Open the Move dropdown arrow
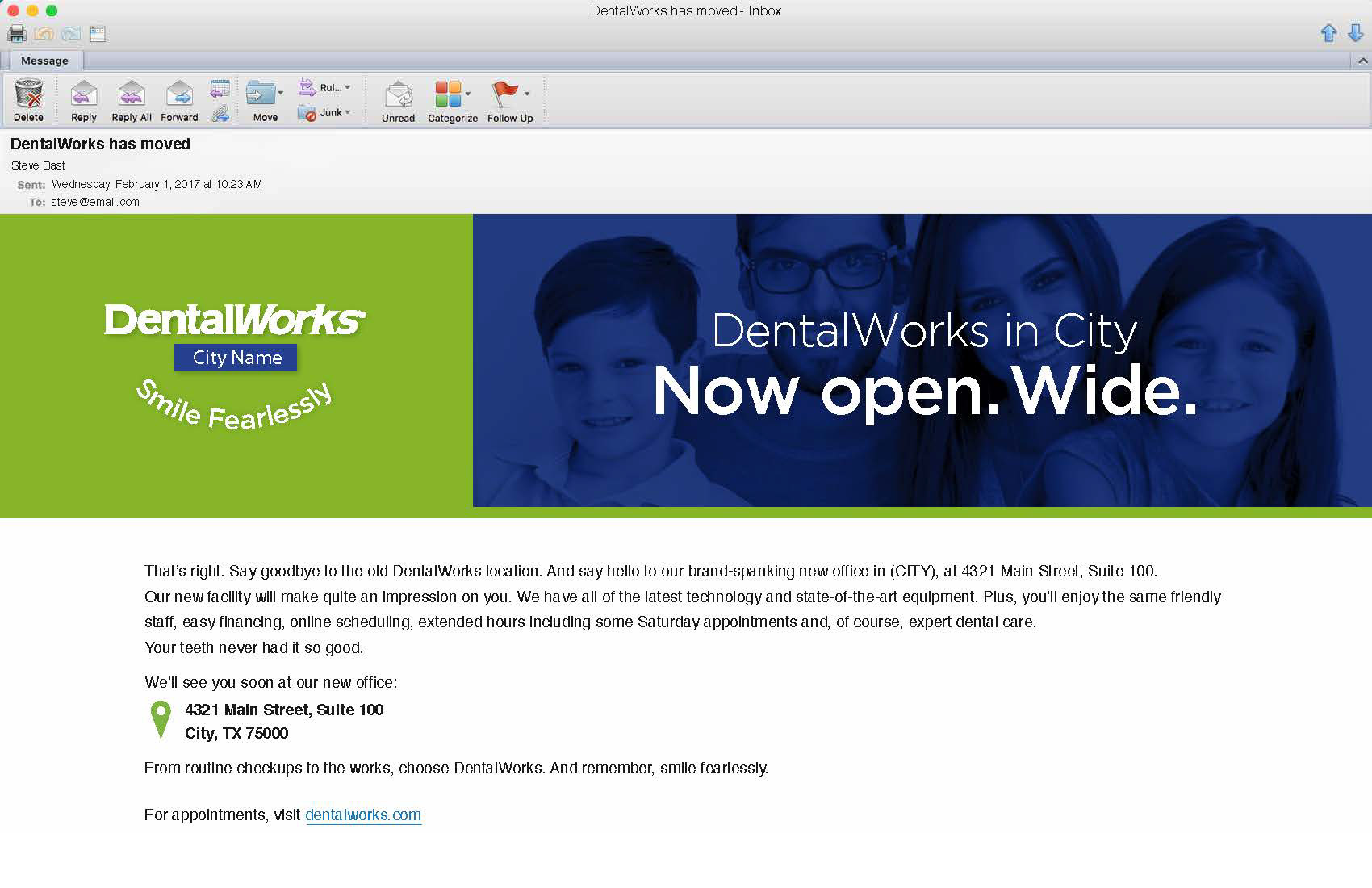The height and width of the screenshot is (888, 1372). click(281, 94)
